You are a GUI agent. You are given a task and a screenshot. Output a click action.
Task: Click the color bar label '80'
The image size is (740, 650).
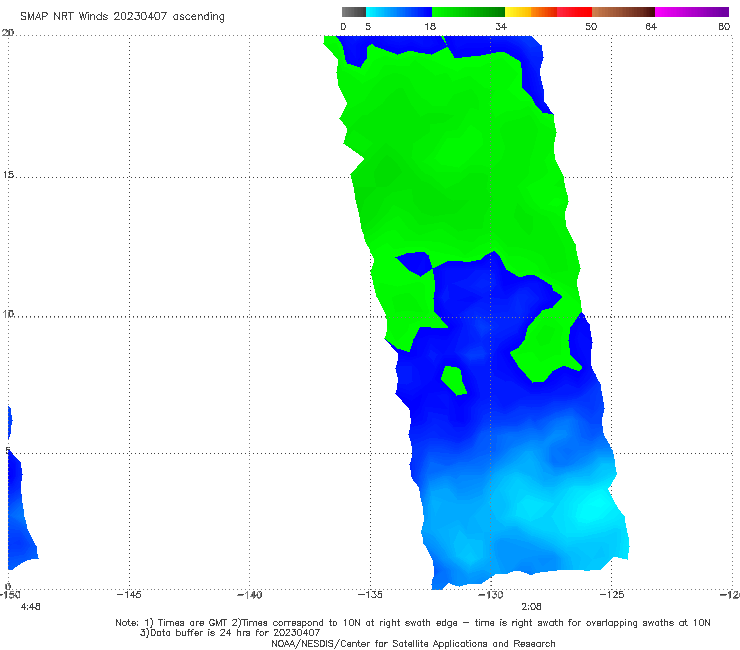coord(724,27)
